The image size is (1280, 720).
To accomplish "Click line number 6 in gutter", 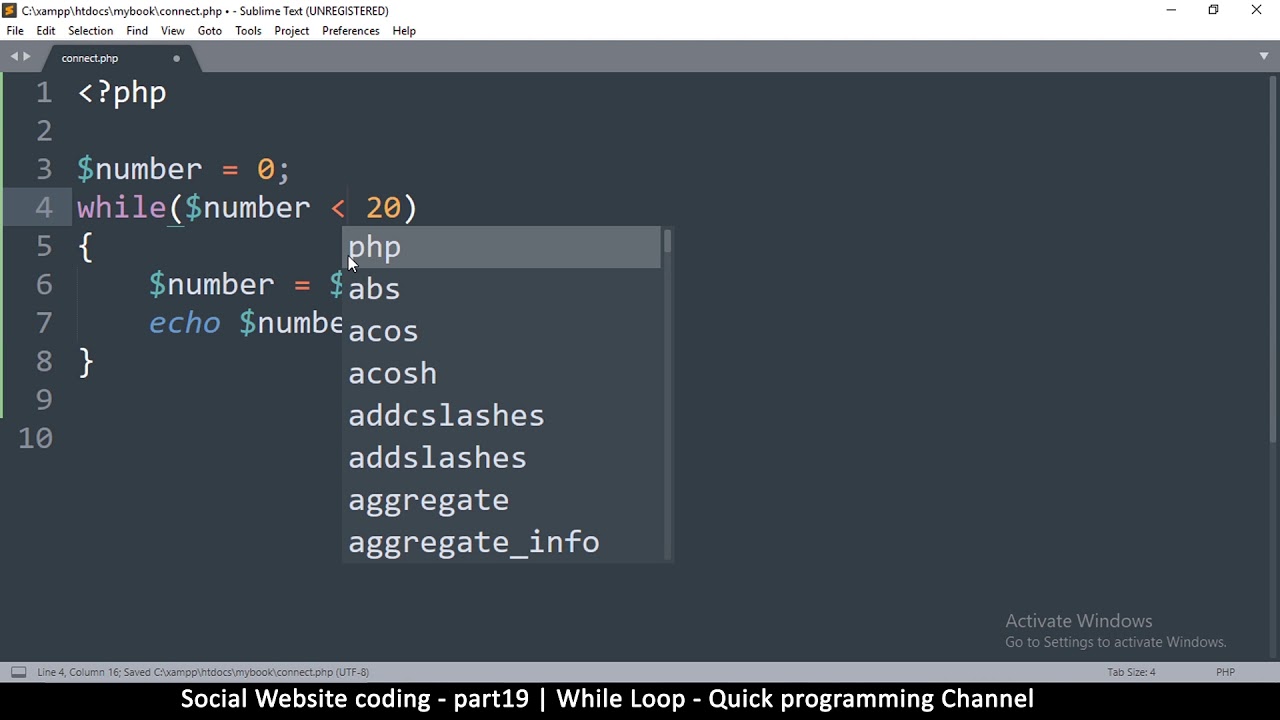I will tap(44, 284).
